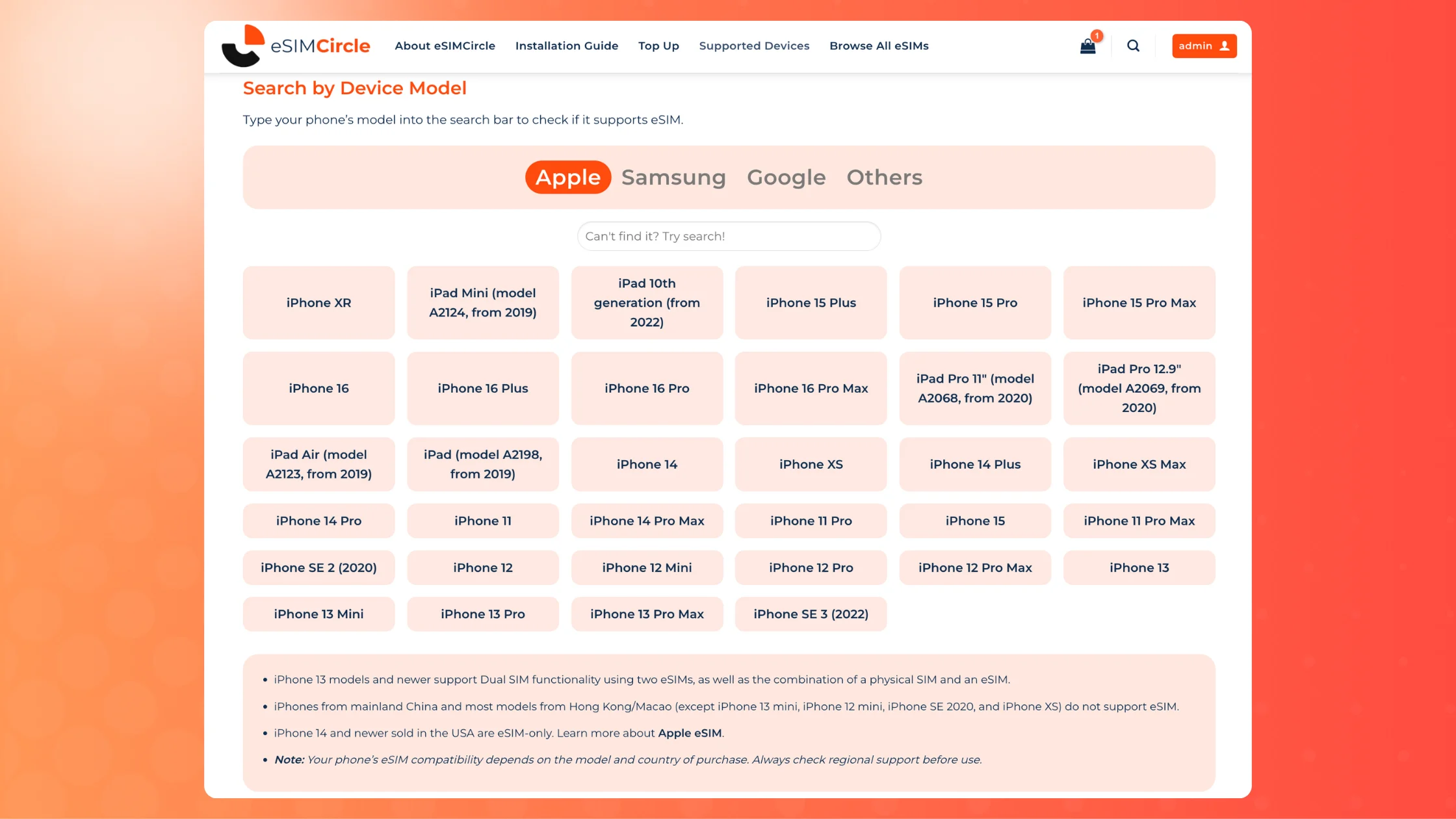Click Supported Devices nav link
This screenshot has width=1456, height=819.
(754, 45)
